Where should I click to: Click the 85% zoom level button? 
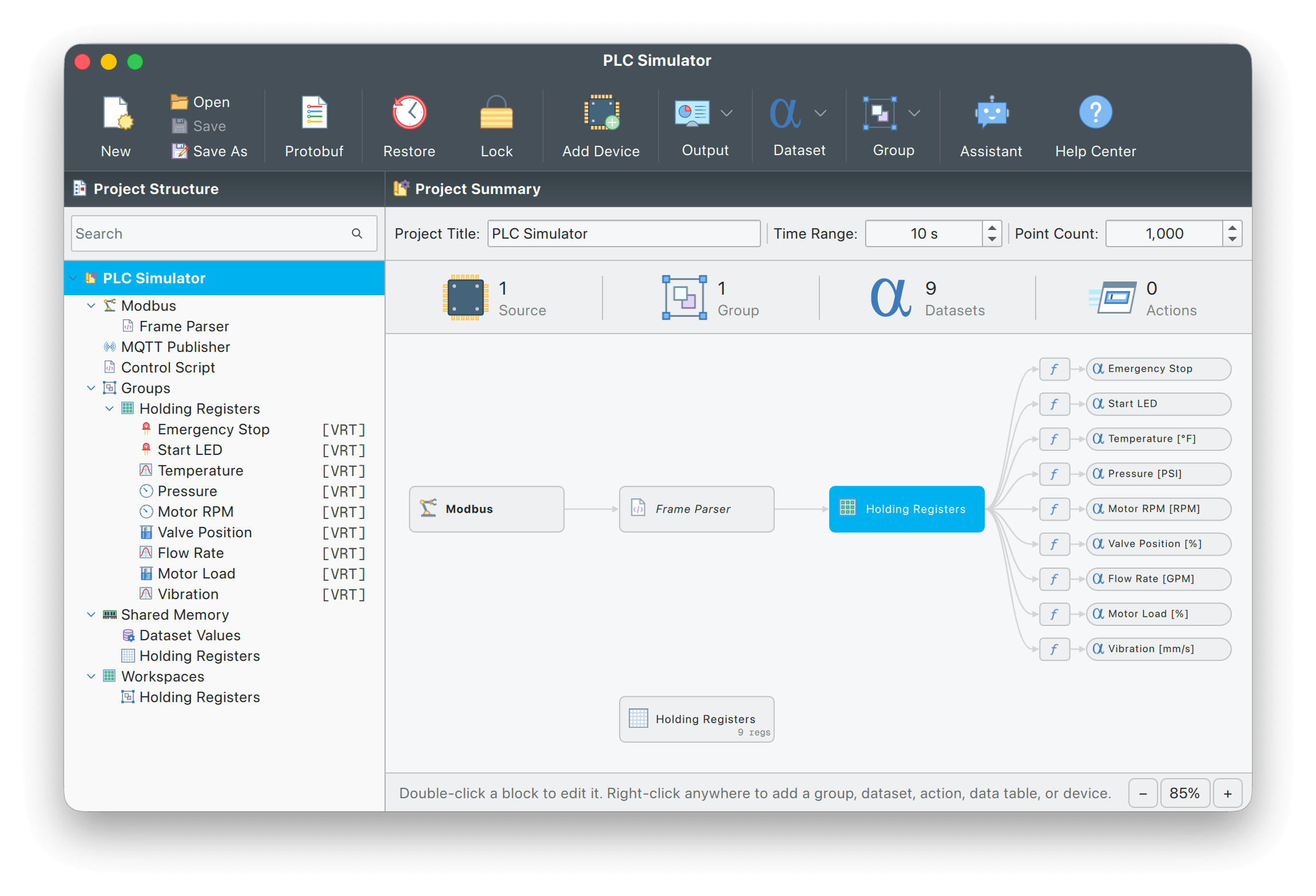[x=1185, y=793]
